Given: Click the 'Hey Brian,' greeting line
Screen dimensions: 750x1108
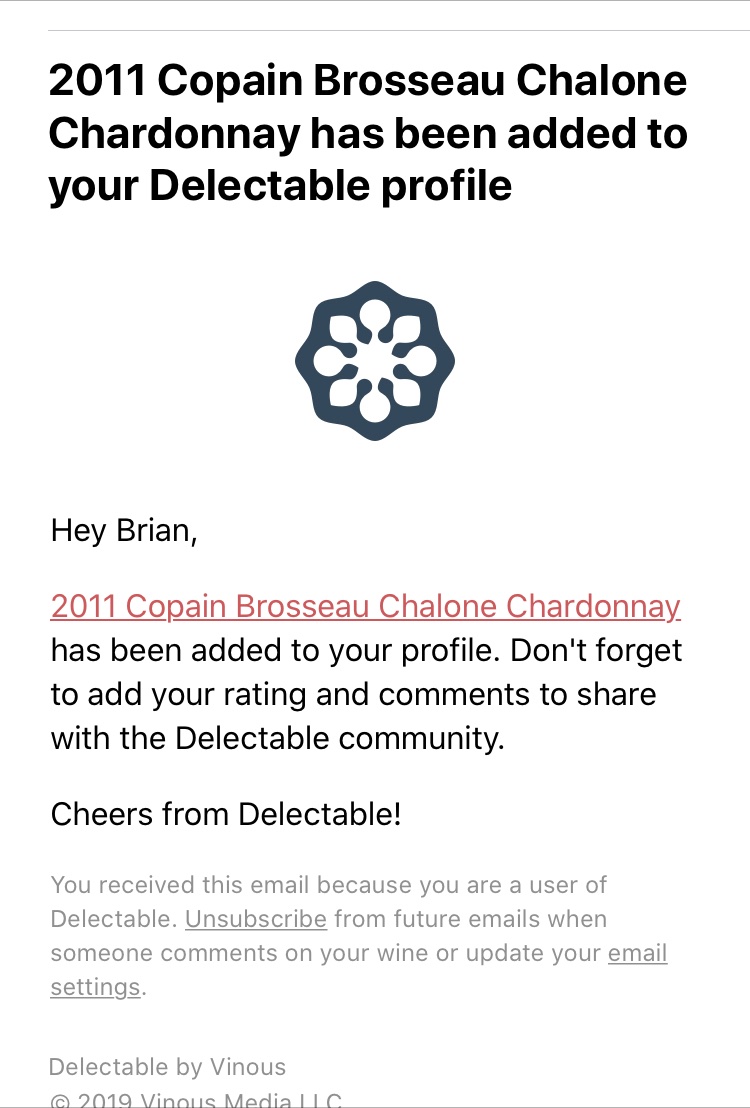Looking at the screenshot, I should (x=124, y=530).
